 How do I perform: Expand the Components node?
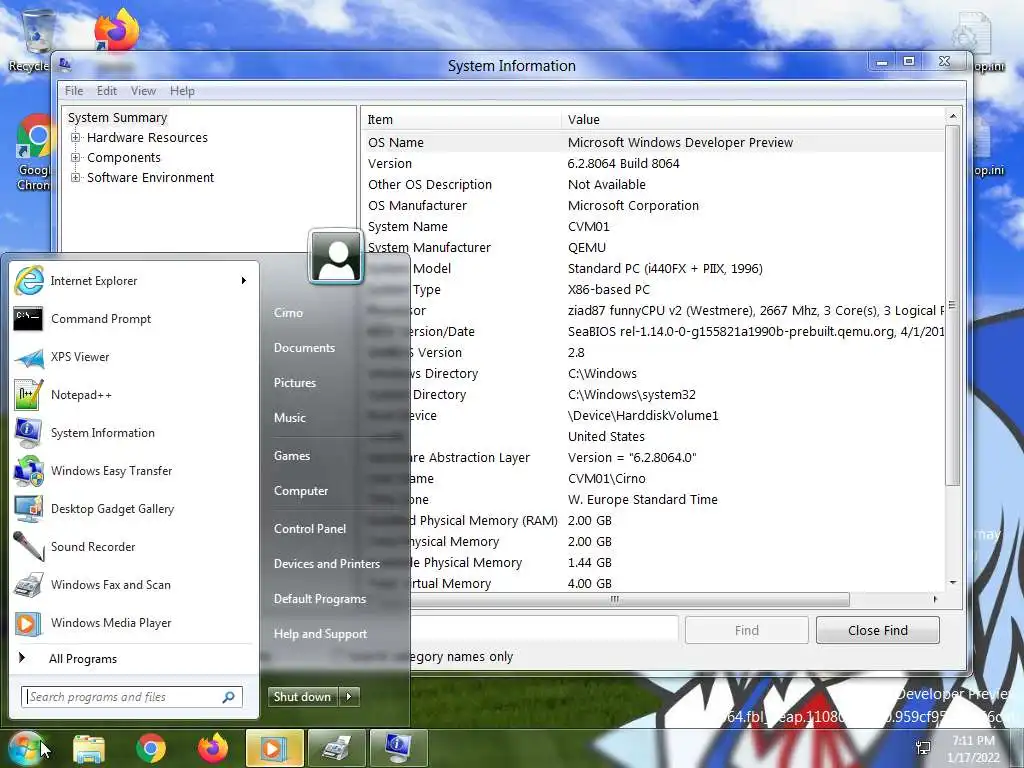pos(76,157)
